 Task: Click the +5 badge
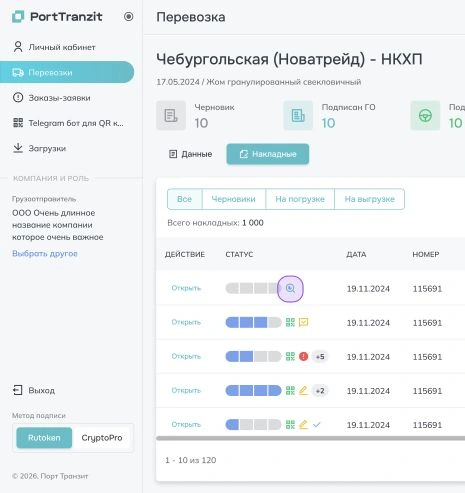[x=320, y=357]
